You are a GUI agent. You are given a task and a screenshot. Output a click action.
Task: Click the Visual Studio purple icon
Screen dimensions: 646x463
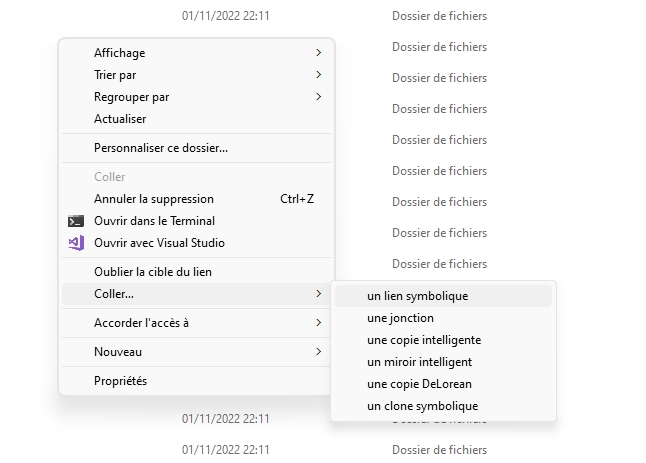point(76,243)
